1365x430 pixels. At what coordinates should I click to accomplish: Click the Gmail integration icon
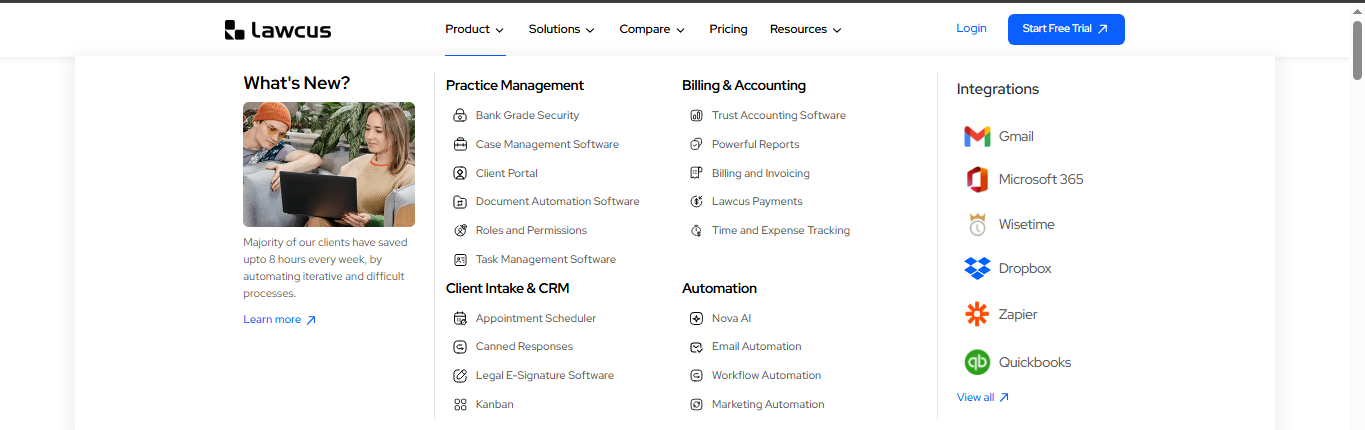point(977,137)
